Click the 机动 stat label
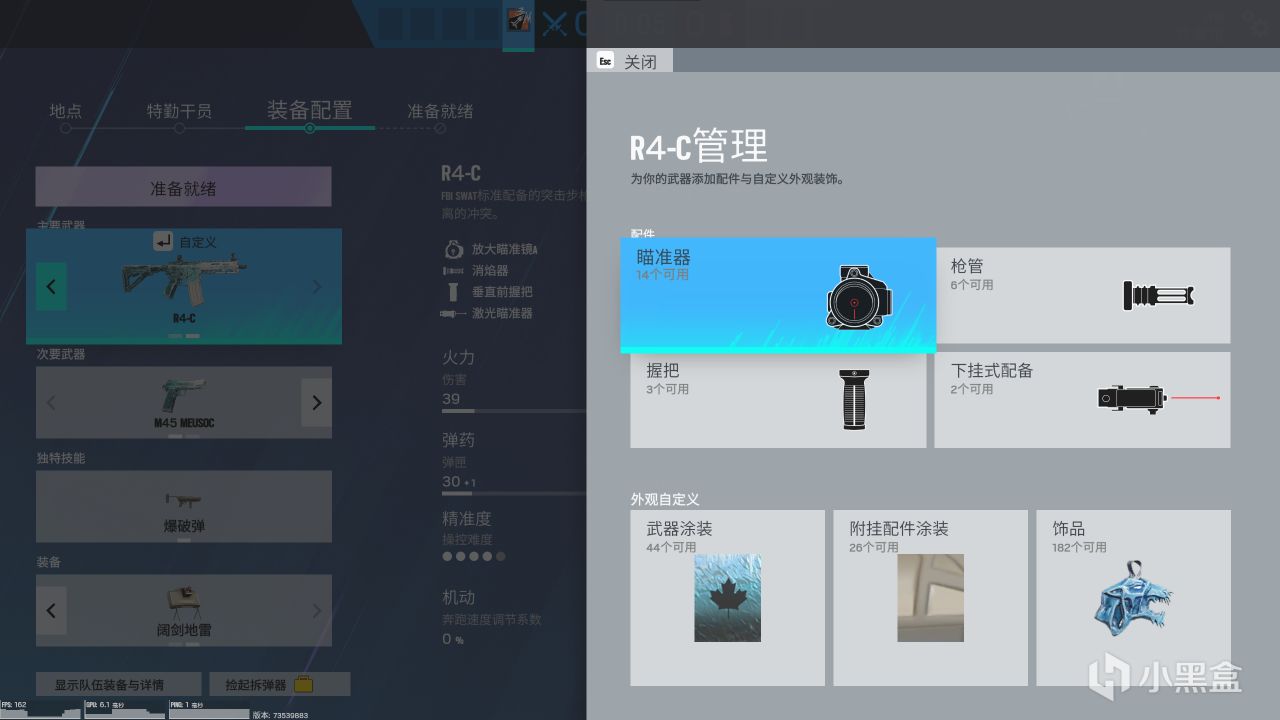 click(459, 597)
